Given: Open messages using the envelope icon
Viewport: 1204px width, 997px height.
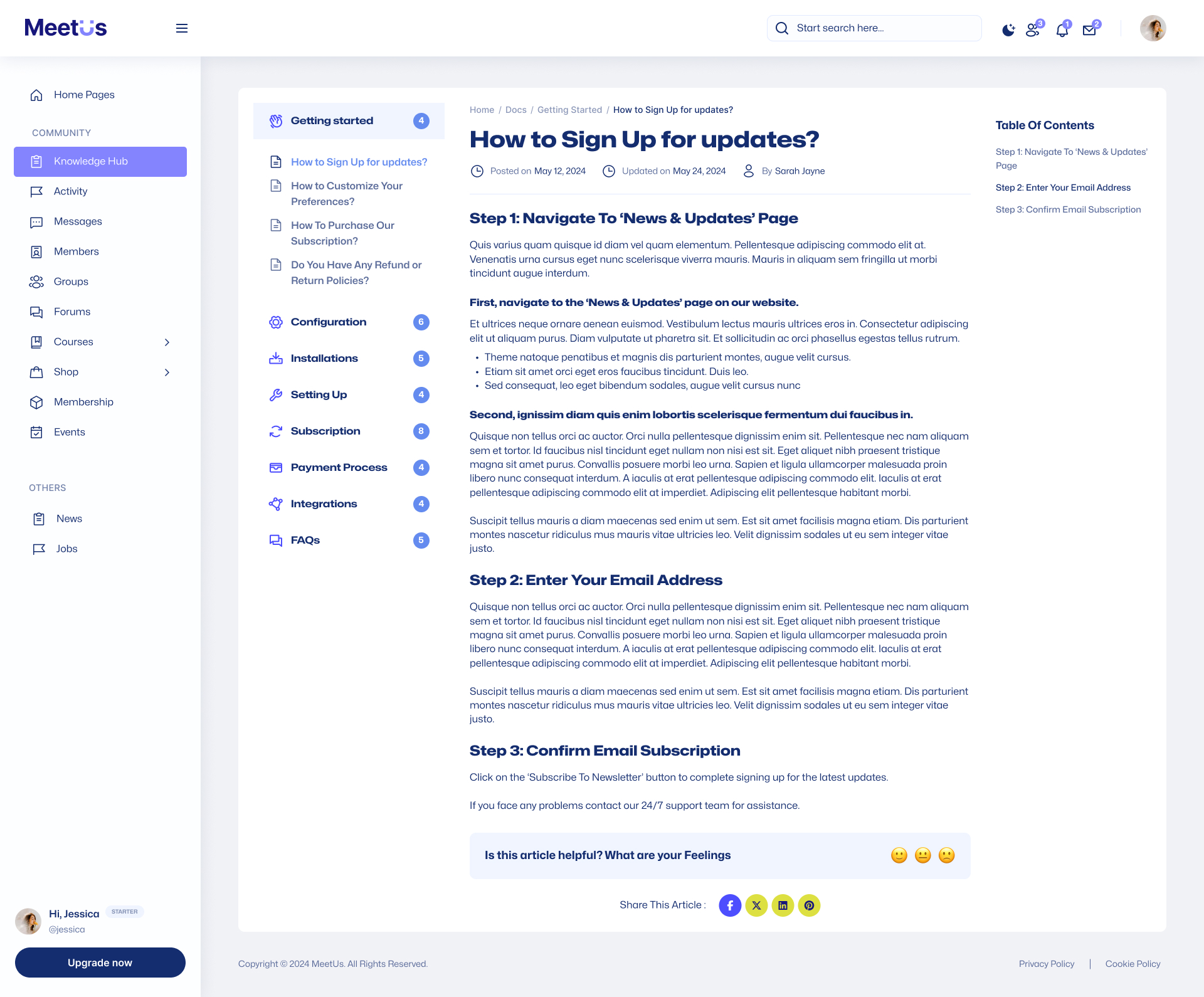Looking at the screenshot, I should click(1090, 28).
